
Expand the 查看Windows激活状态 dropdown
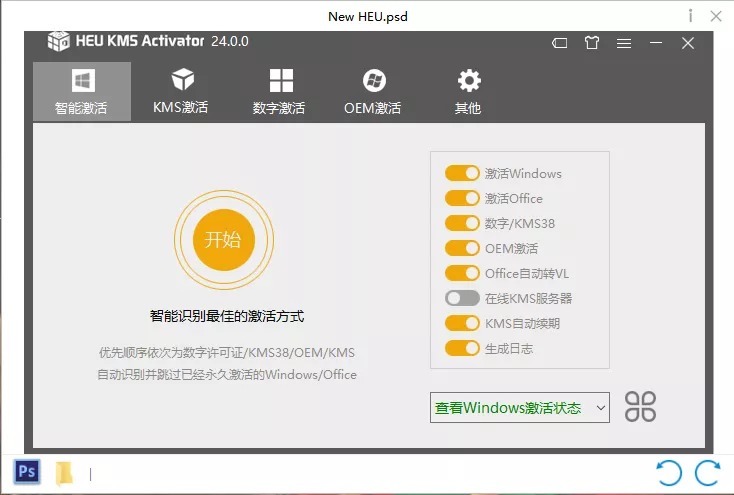pyautogui.click(x=520, y=407)
